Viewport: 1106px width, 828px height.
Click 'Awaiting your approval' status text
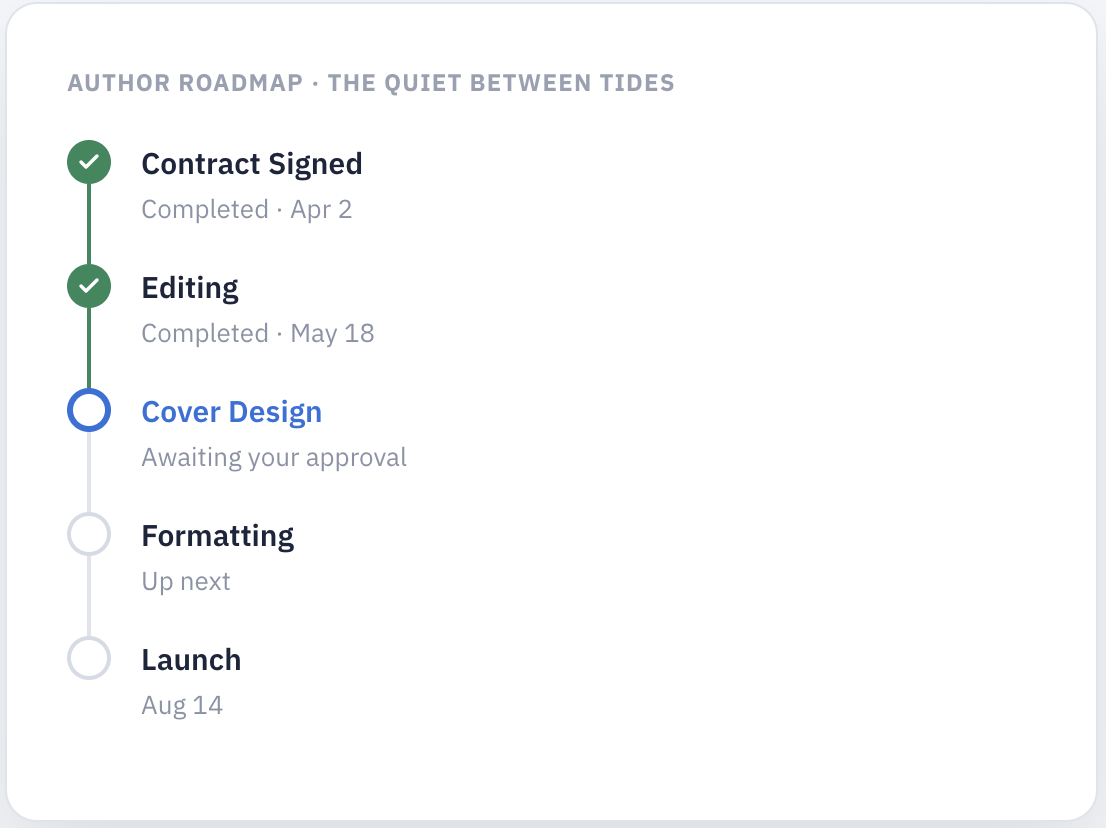coord(274,458)
